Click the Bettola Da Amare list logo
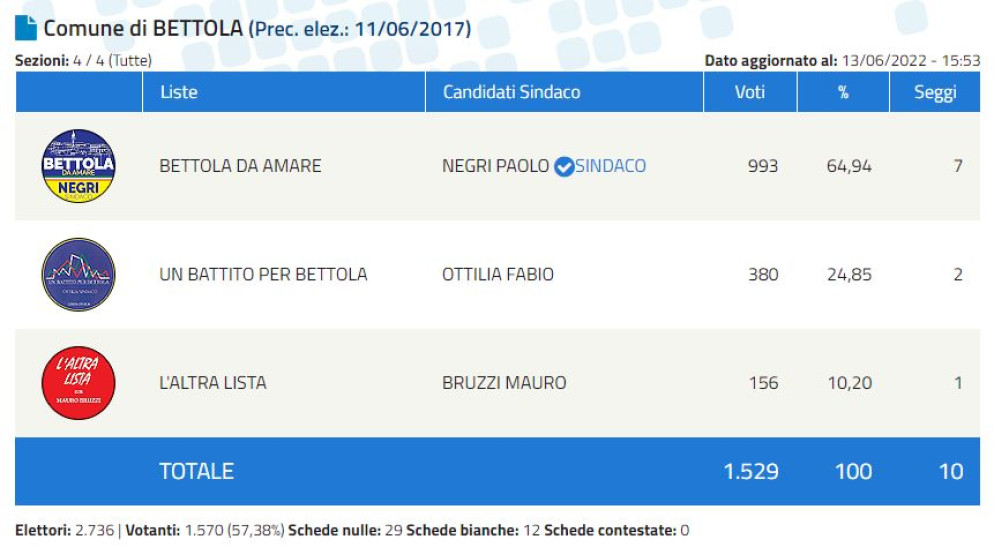The height and width of the screenshot is (547, 994). (78, 166)
